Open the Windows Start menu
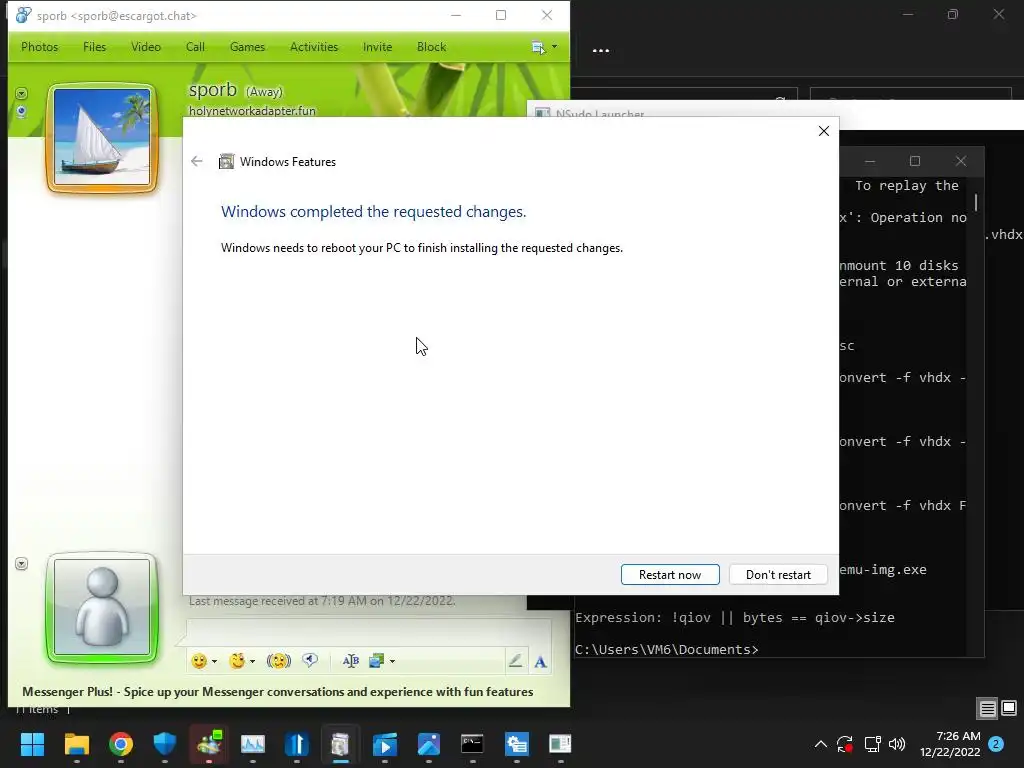This screenshot has height=768, width=1024. tap(32, 744)
